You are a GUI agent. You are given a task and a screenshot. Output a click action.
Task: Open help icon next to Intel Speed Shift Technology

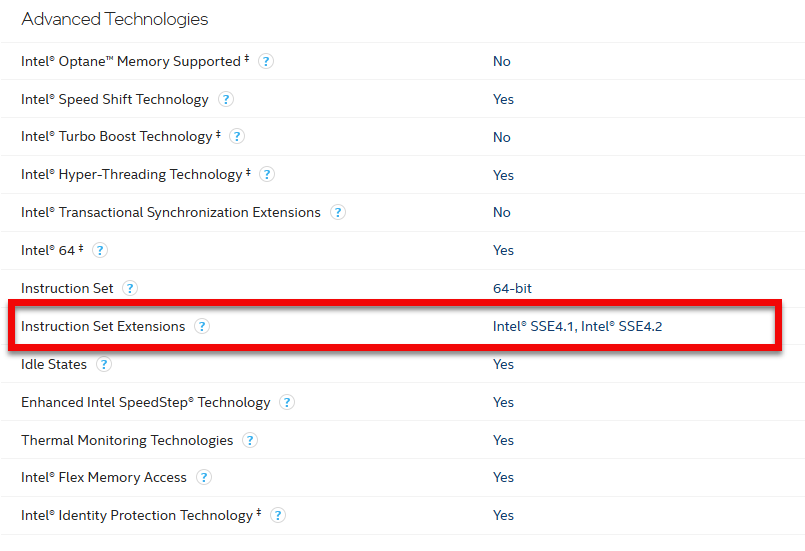[x=226, y=99]
